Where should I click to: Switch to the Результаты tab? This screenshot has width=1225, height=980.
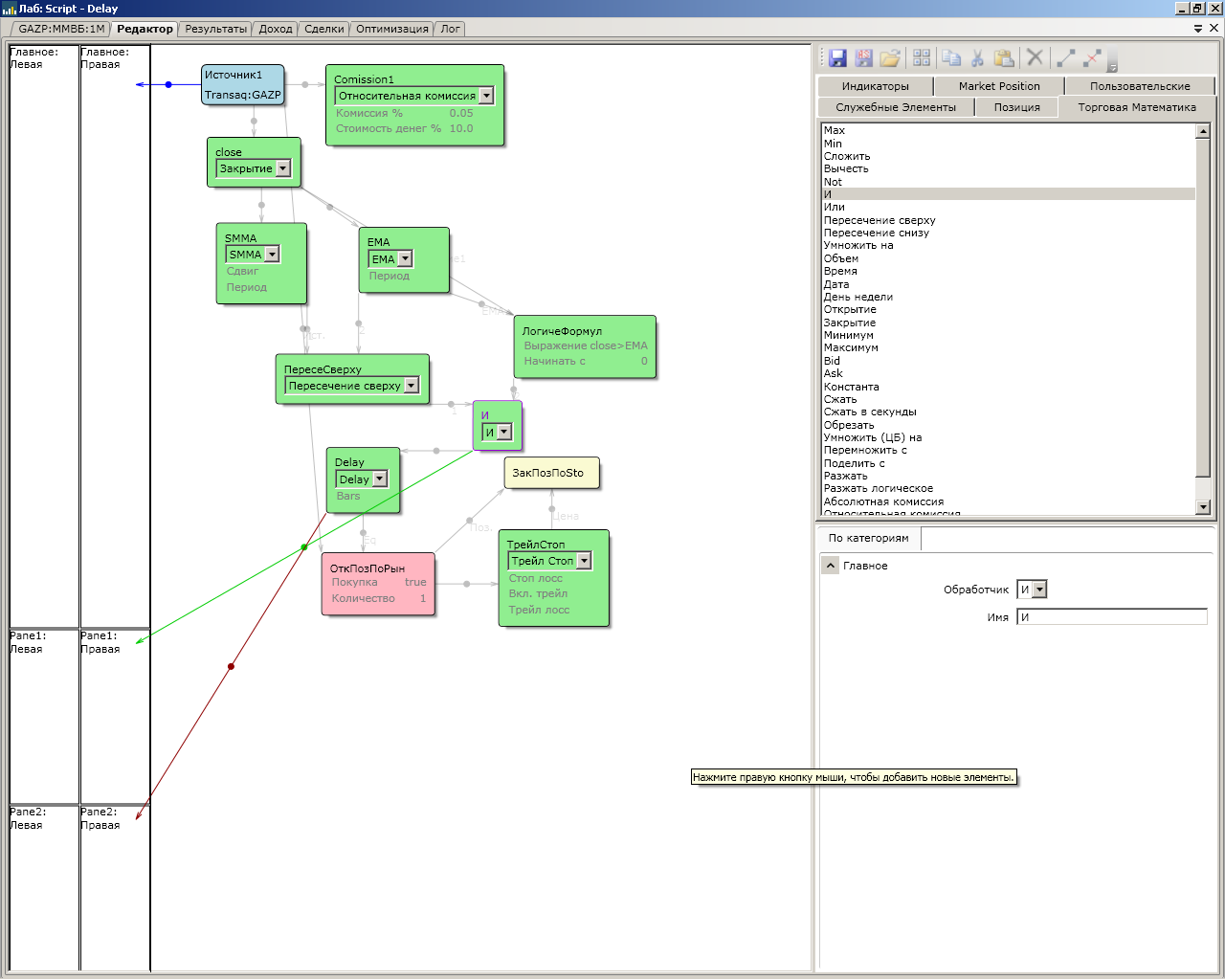(x=215, y=29)
